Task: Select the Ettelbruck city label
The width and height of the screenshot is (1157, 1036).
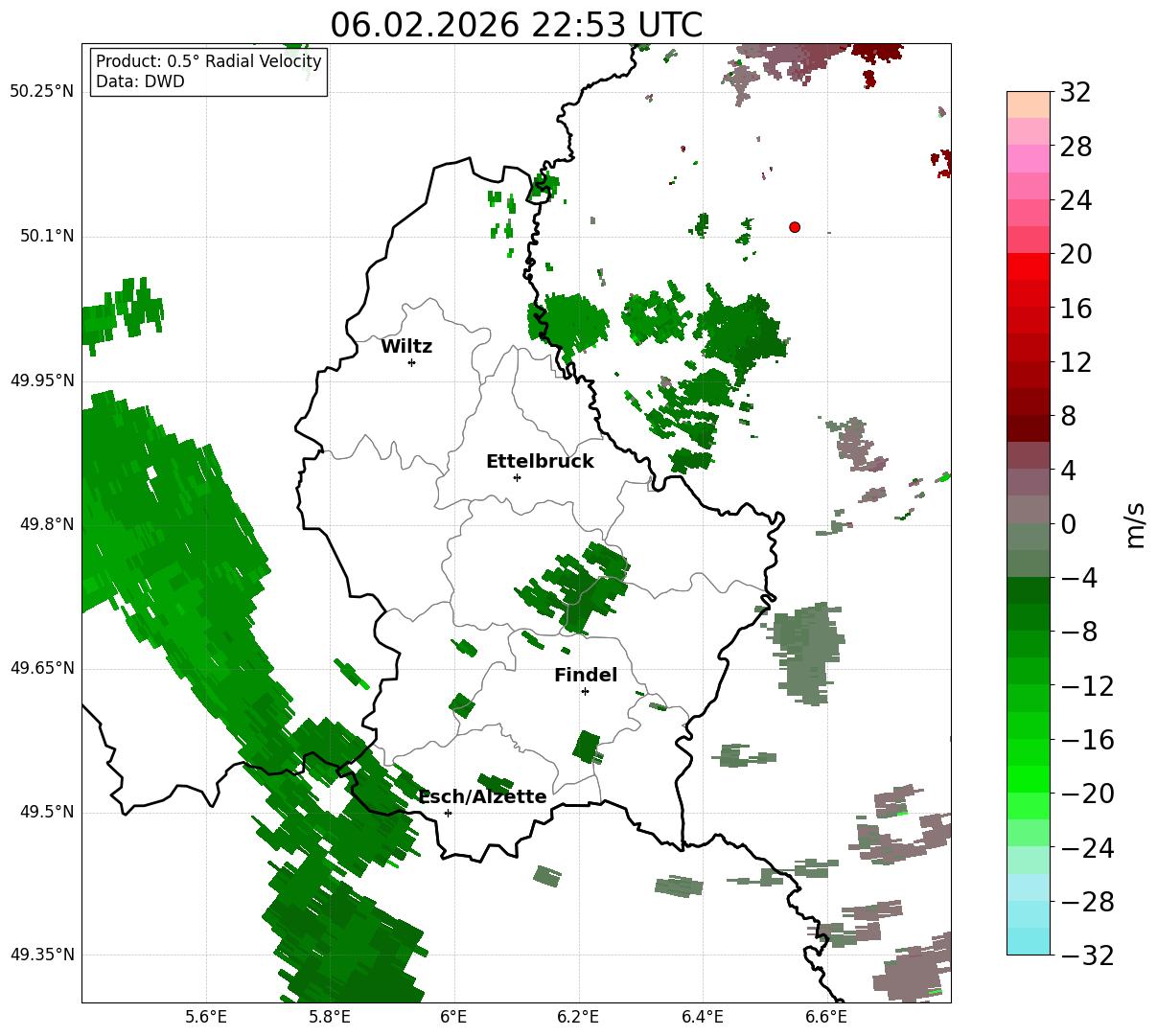Action: point(540,462)
